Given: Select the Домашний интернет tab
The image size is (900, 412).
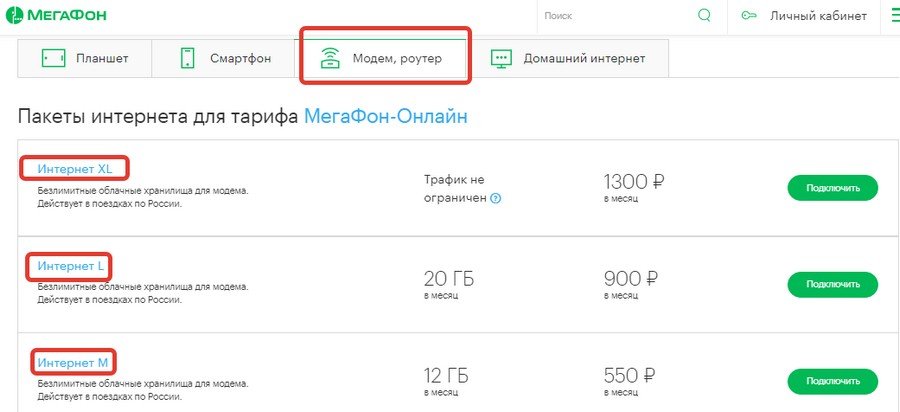Looking at the screenshot, I should coord(584,58).
